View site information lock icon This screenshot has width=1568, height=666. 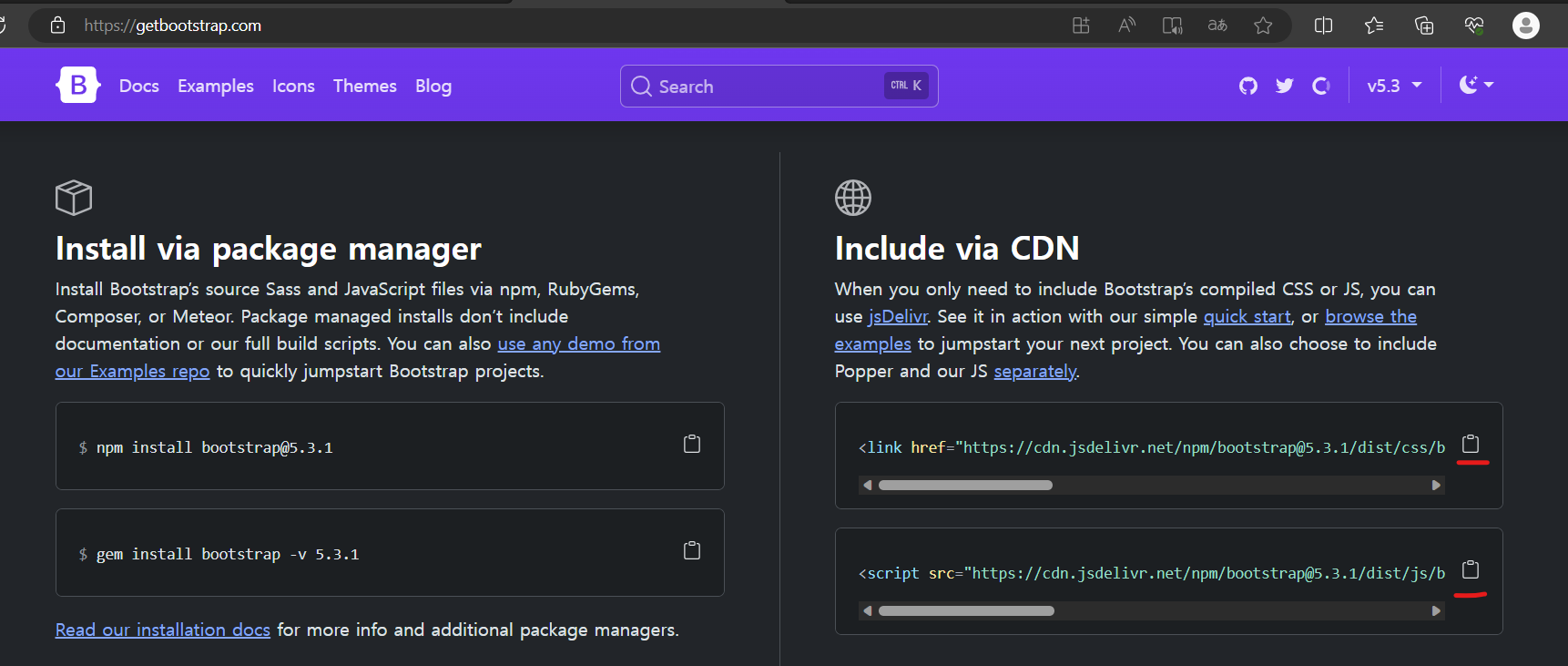(57, 26)
